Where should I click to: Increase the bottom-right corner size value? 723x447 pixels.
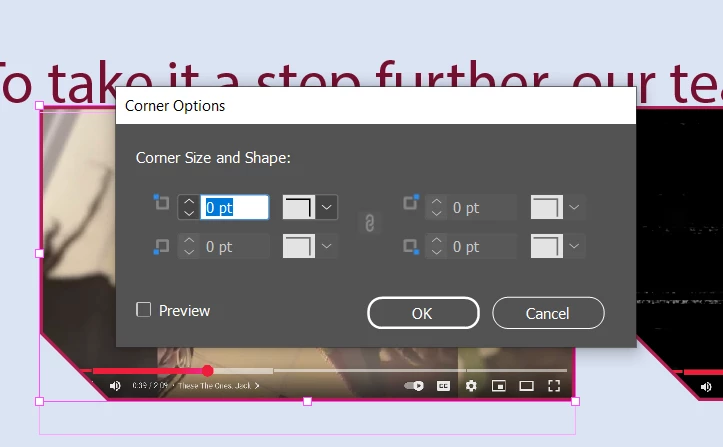[436, 241]
